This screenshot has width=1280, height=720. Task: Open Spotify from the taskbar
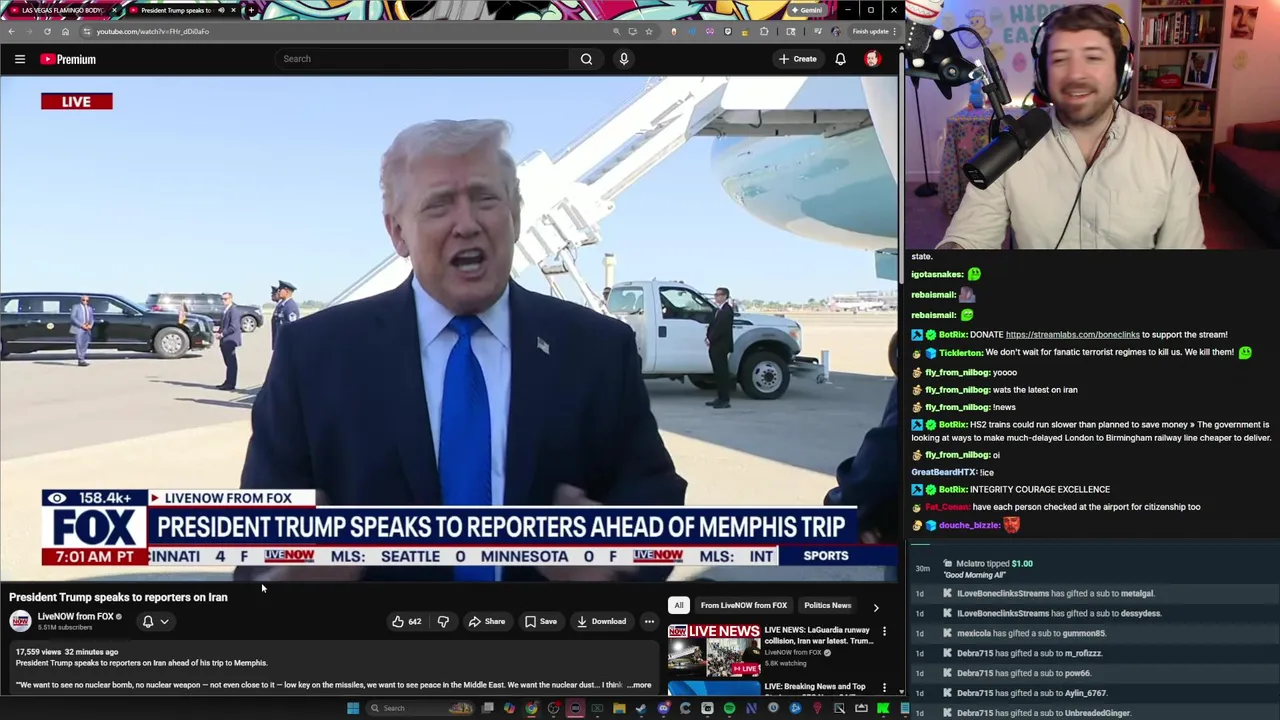click(x=729, y=708)
